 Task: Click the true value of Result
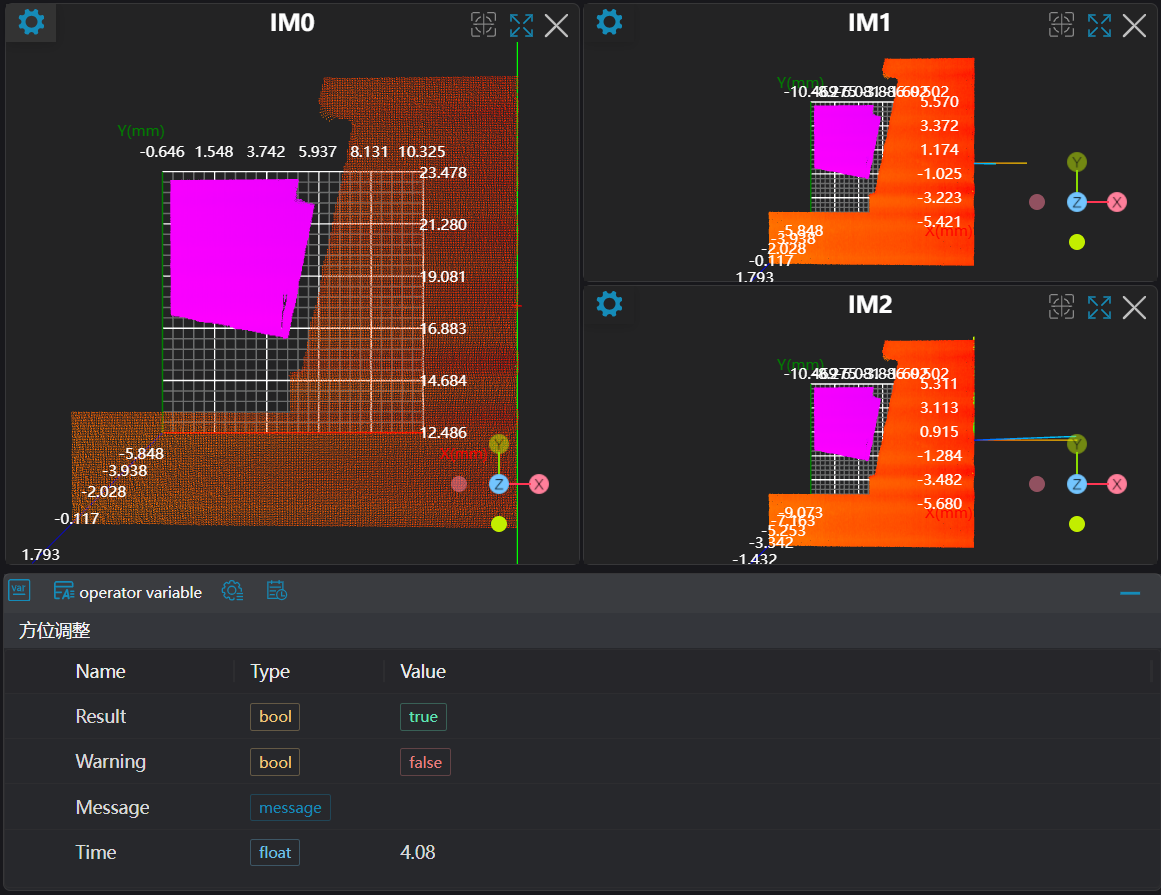tap(423, 717)
